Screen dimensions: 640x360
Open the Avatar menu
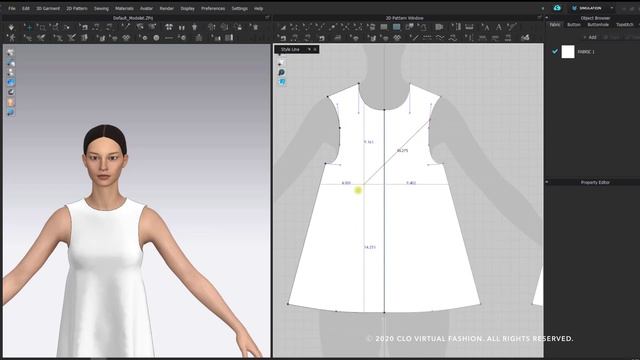coord(146,8)
